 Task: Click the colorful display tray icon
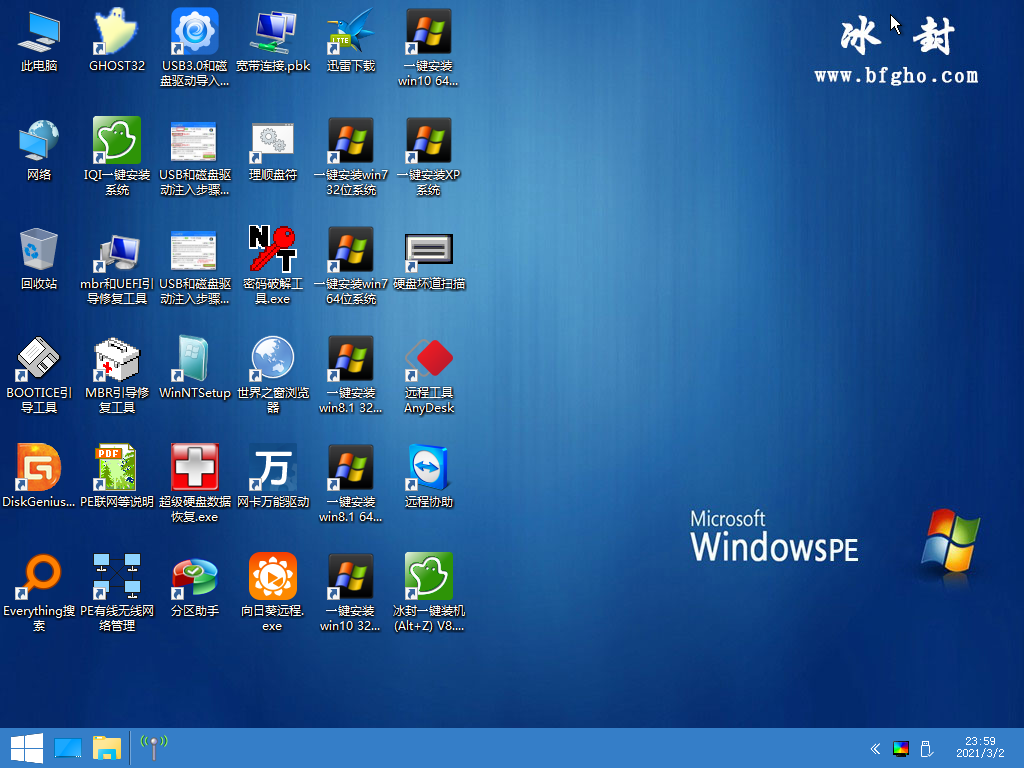[x=901, y=749]
